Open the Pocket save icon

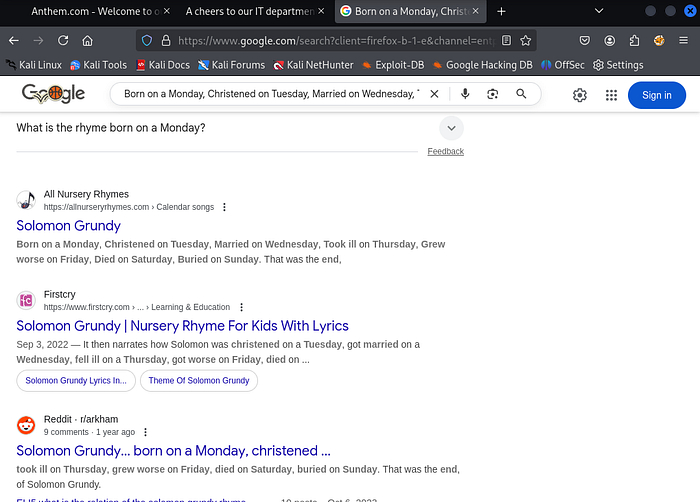584,41
